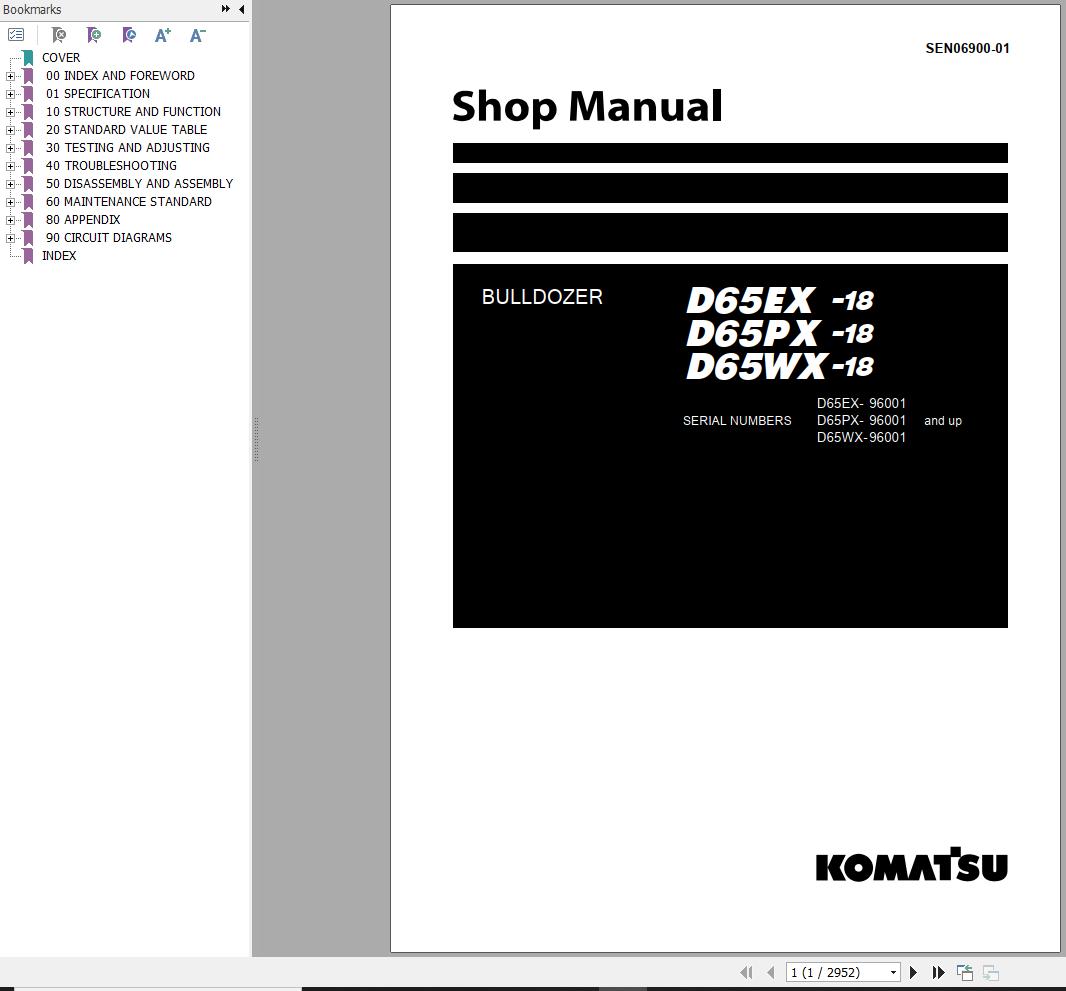
Task: Click inside the page number field
Action: [830, 972]
